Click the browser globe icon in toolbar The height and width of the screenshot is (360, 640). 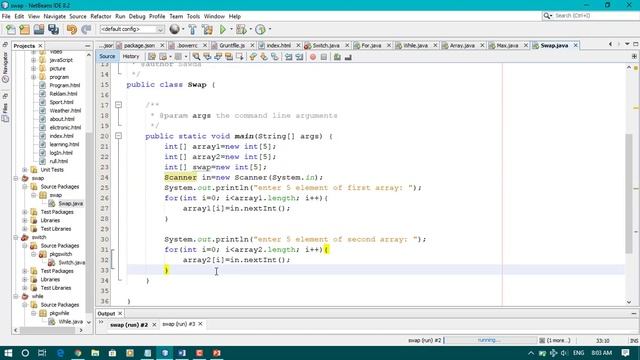coord(174,29)
